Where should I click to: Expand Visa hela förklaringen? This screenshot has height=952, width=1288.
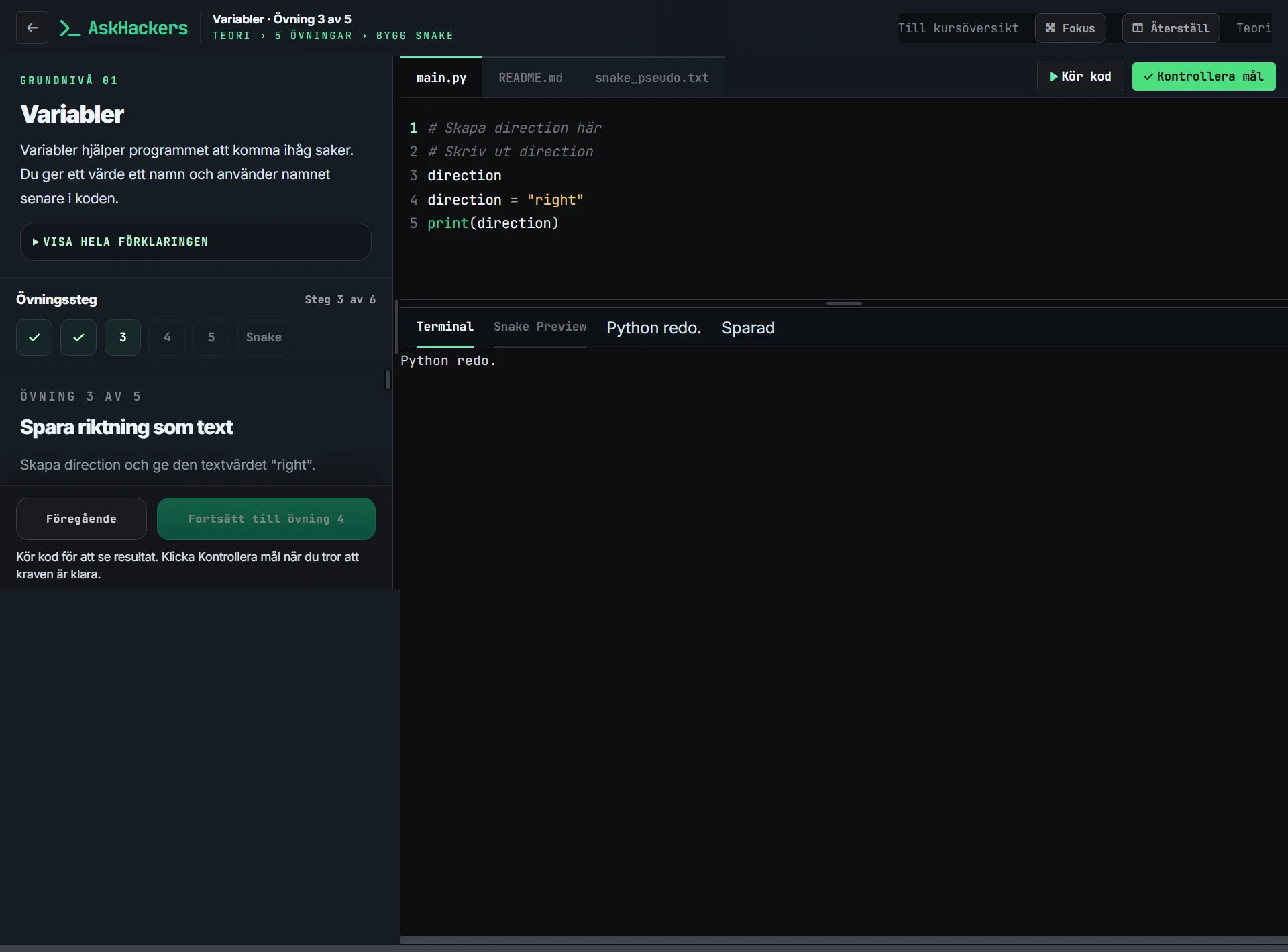195,242
